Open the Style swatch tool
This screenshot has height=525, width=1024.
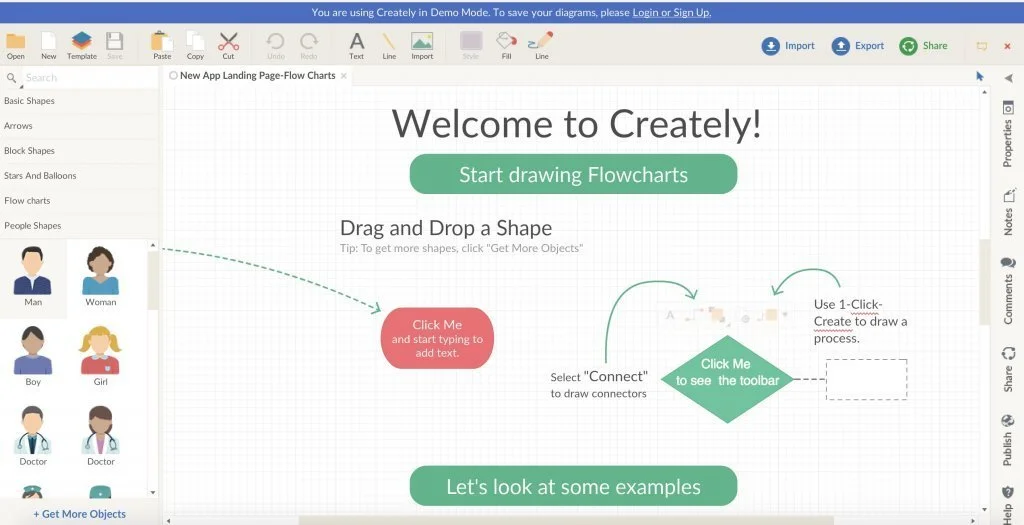coord(471,40)
